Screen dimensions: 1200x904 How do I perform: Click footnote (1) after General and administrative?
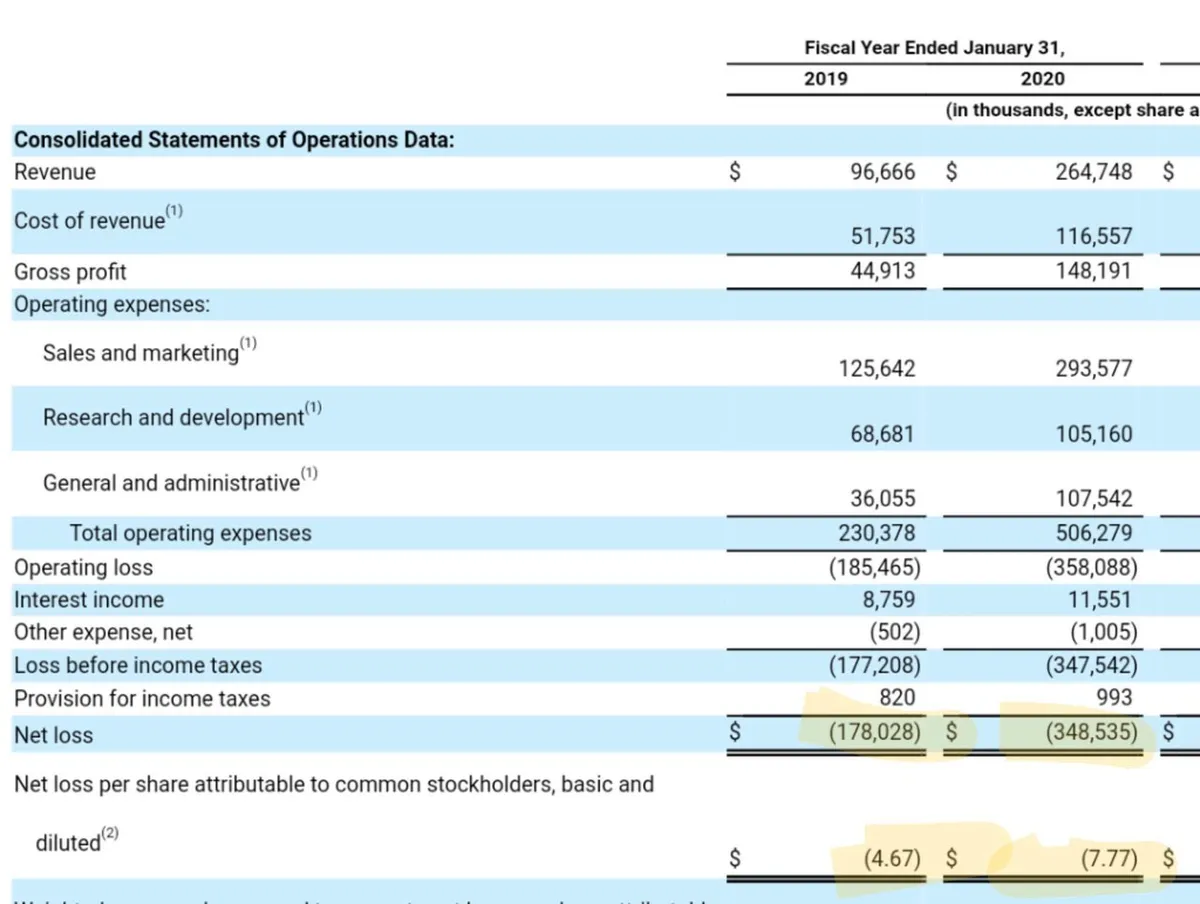[x=309, y=474]
